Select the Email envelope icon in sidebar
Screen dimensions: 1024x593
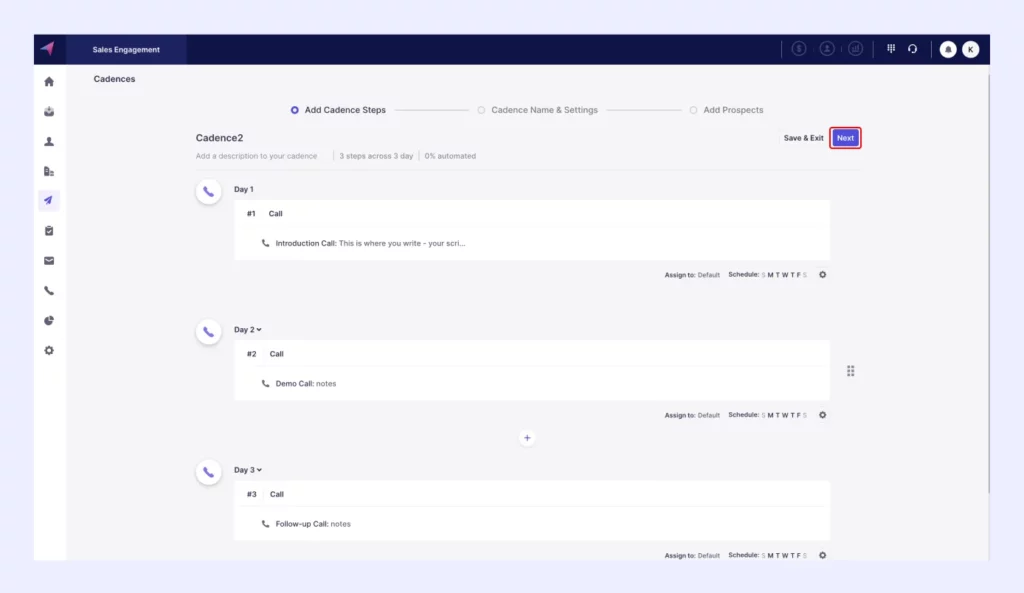48,261
